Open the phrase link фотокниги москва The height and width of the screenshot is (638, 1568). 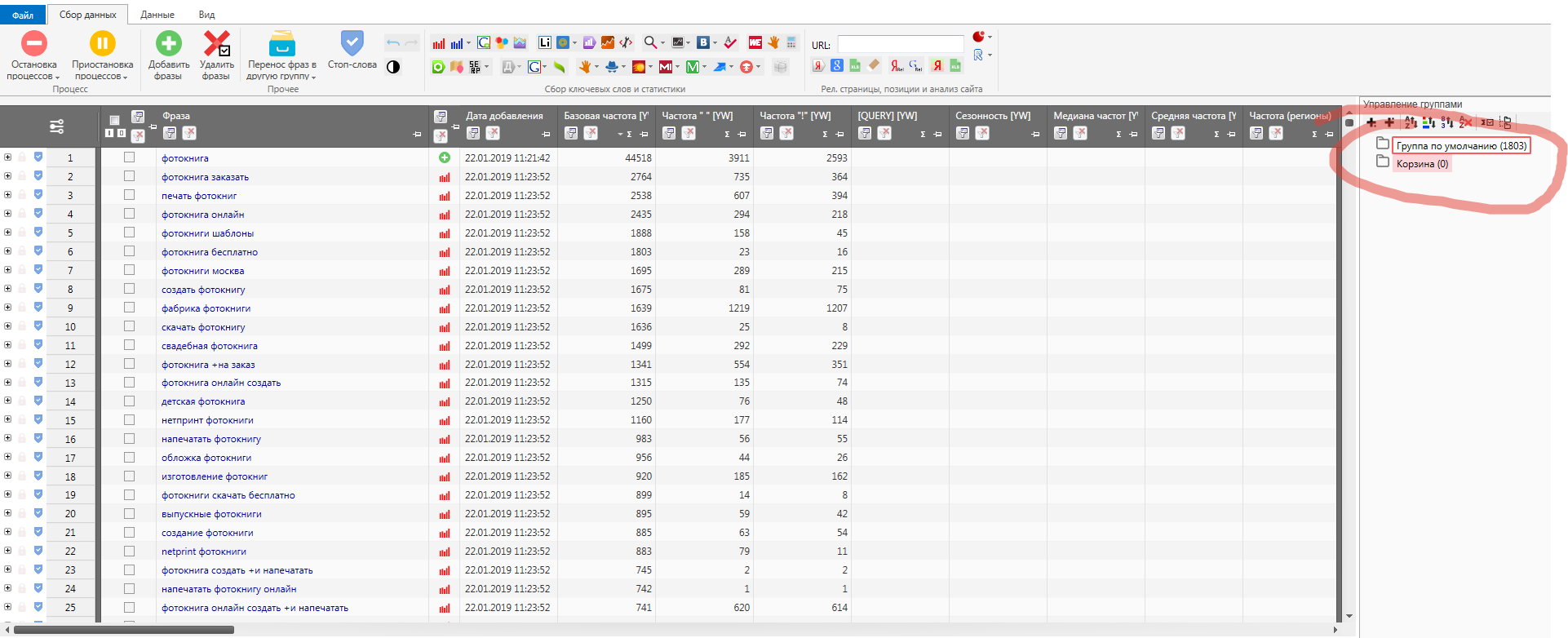tap(202, 270)
